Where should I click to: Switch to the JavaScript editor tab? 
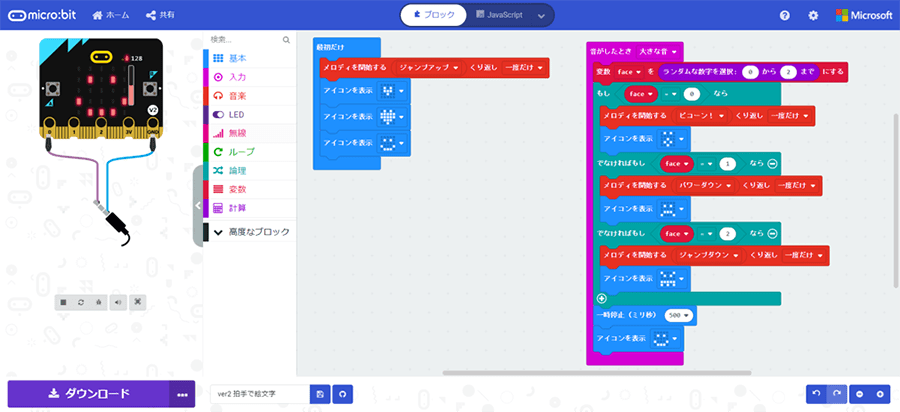click(x=499, y=15)
